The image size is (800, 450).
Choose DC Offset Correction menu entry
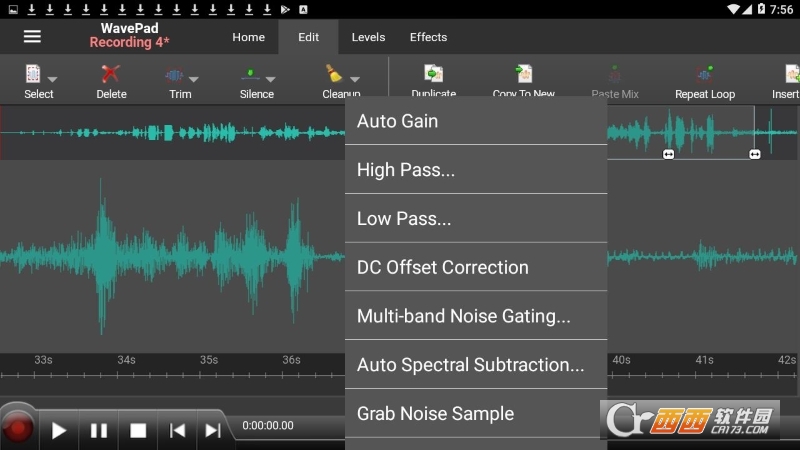point(476,267)
